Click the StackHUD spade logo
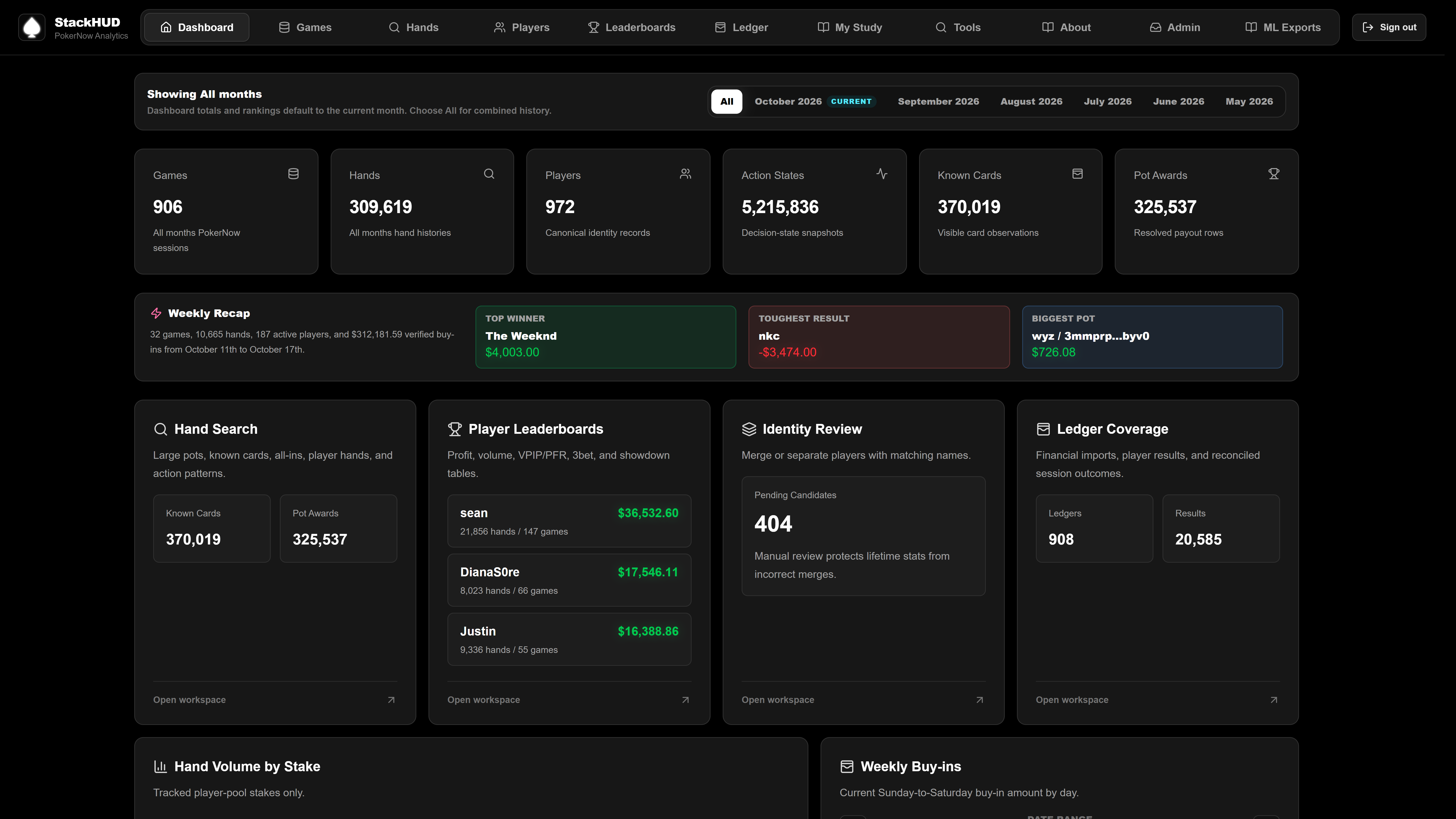 tap(32, 27)
